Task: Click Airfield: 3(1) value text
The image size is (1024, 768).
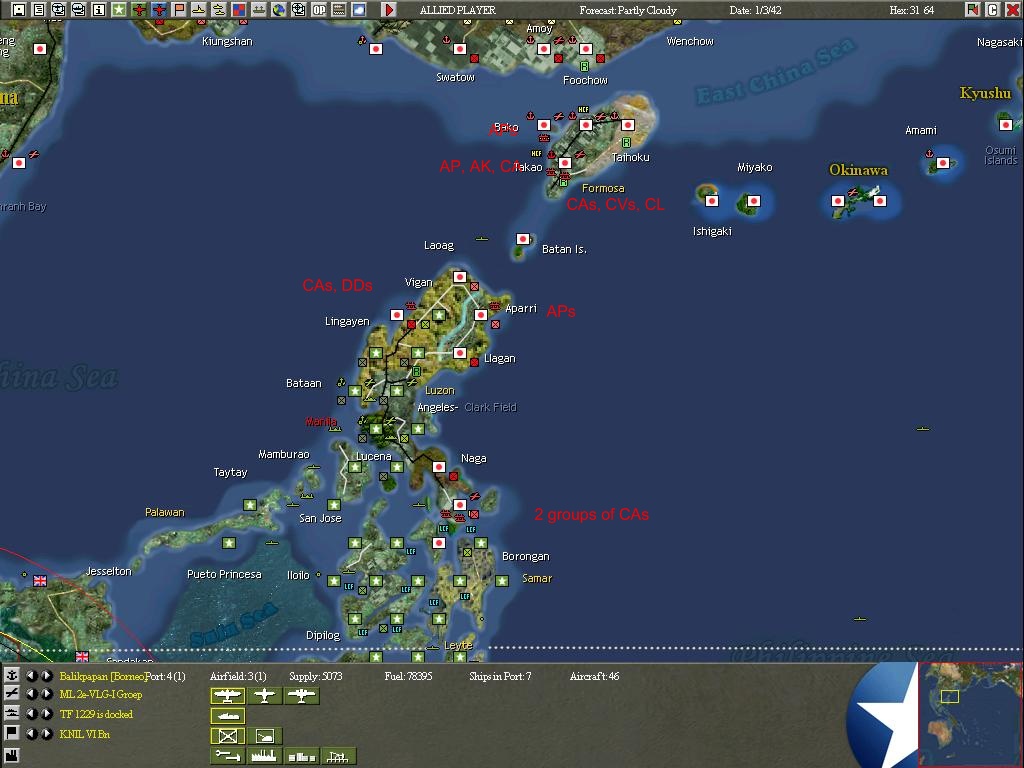Action: coord(238,676)
